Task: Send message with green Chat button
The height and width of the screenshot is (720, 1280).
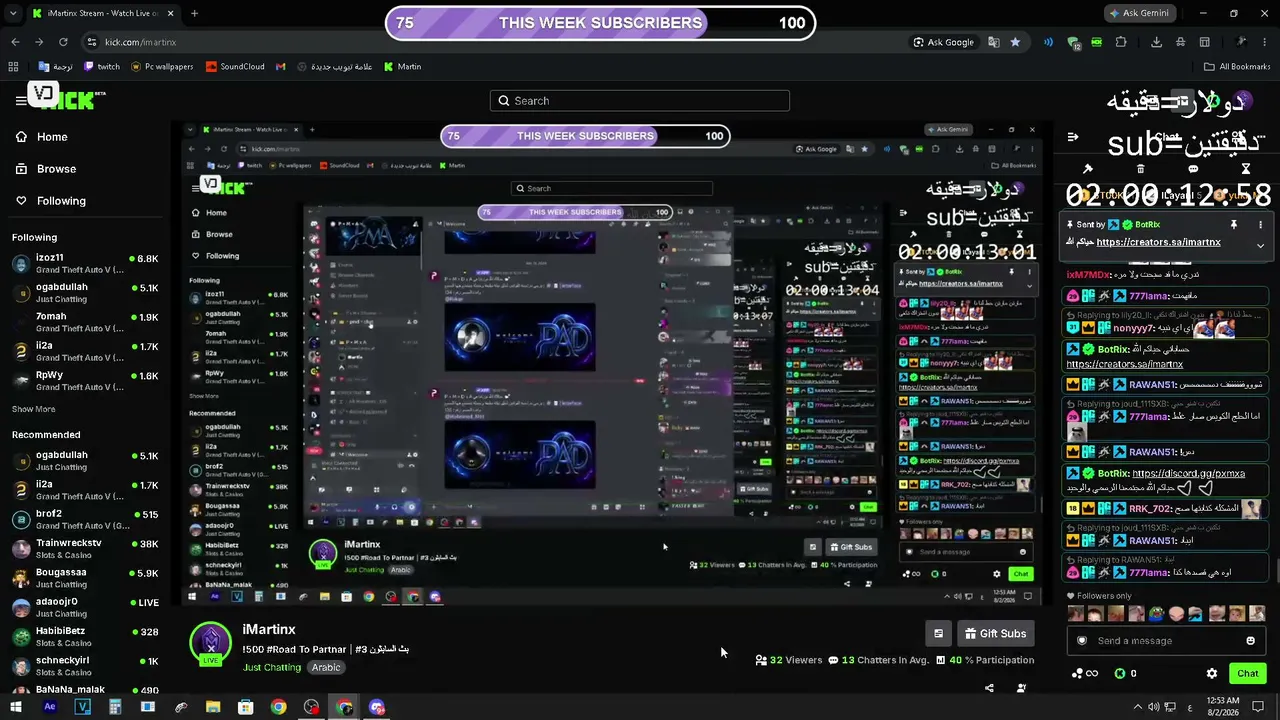Action: point(1247,673)
